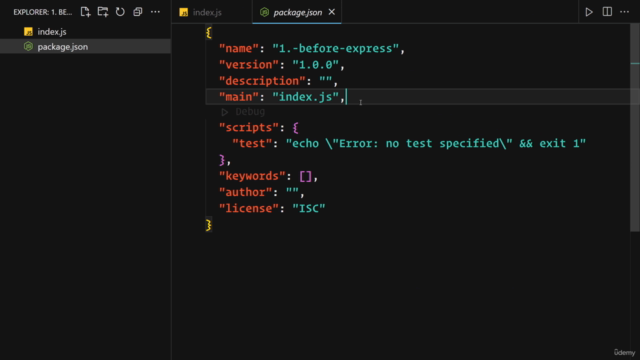Viewport: 640px width, 360px height.
Task: Click the "description" key
Action: (262, 81)
